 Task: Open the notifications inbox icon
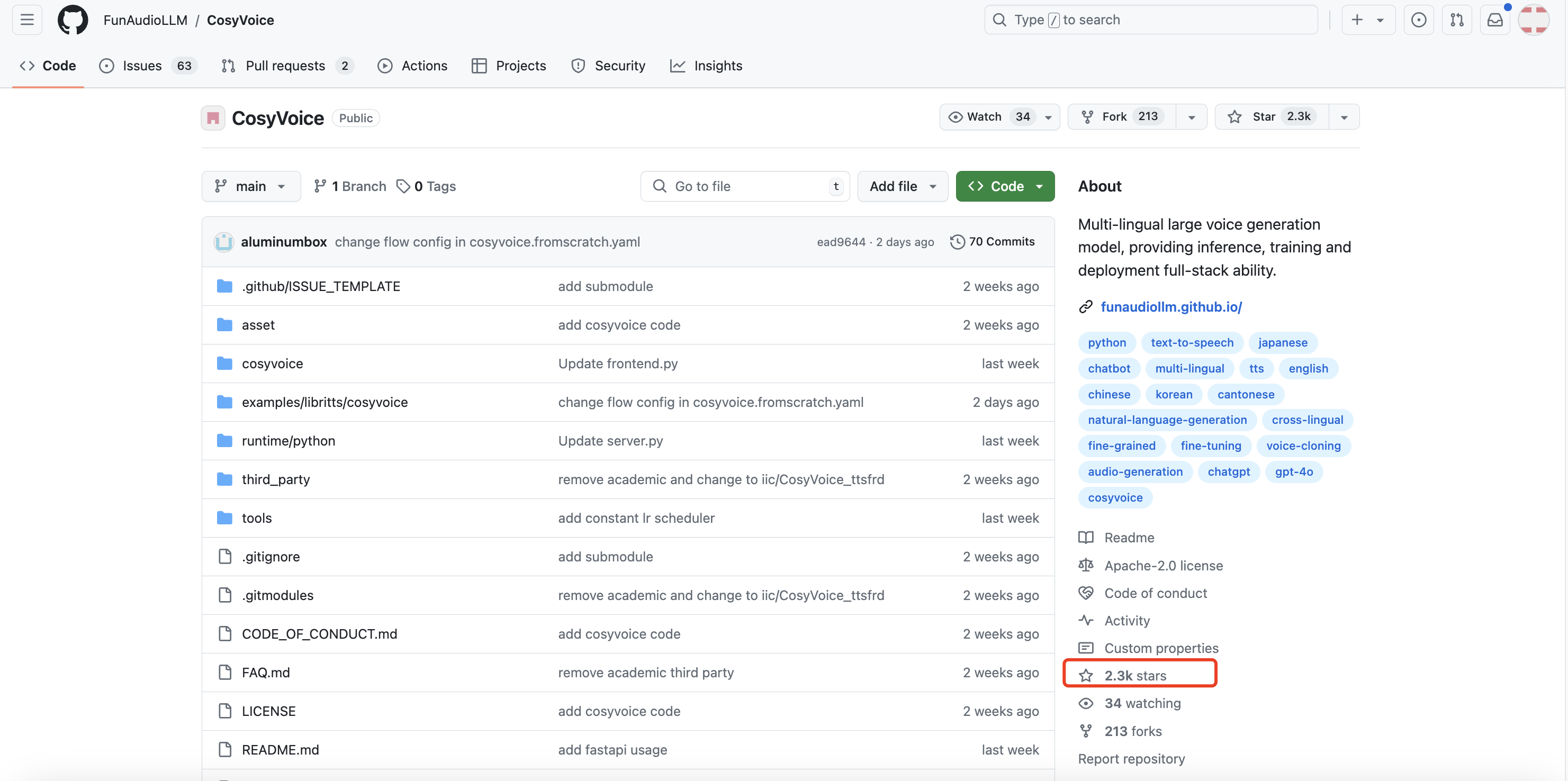1495,20
